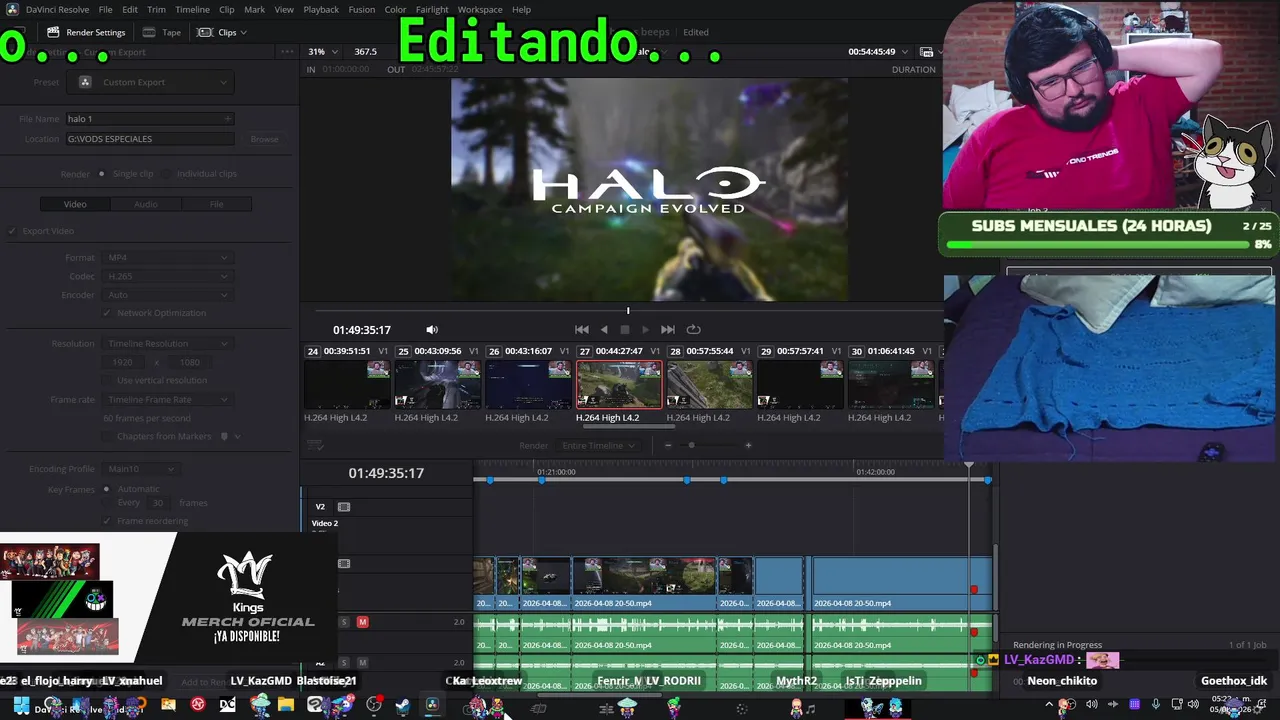Open the Resolution dropdown
1280x720 pixels.
[166, 344]
